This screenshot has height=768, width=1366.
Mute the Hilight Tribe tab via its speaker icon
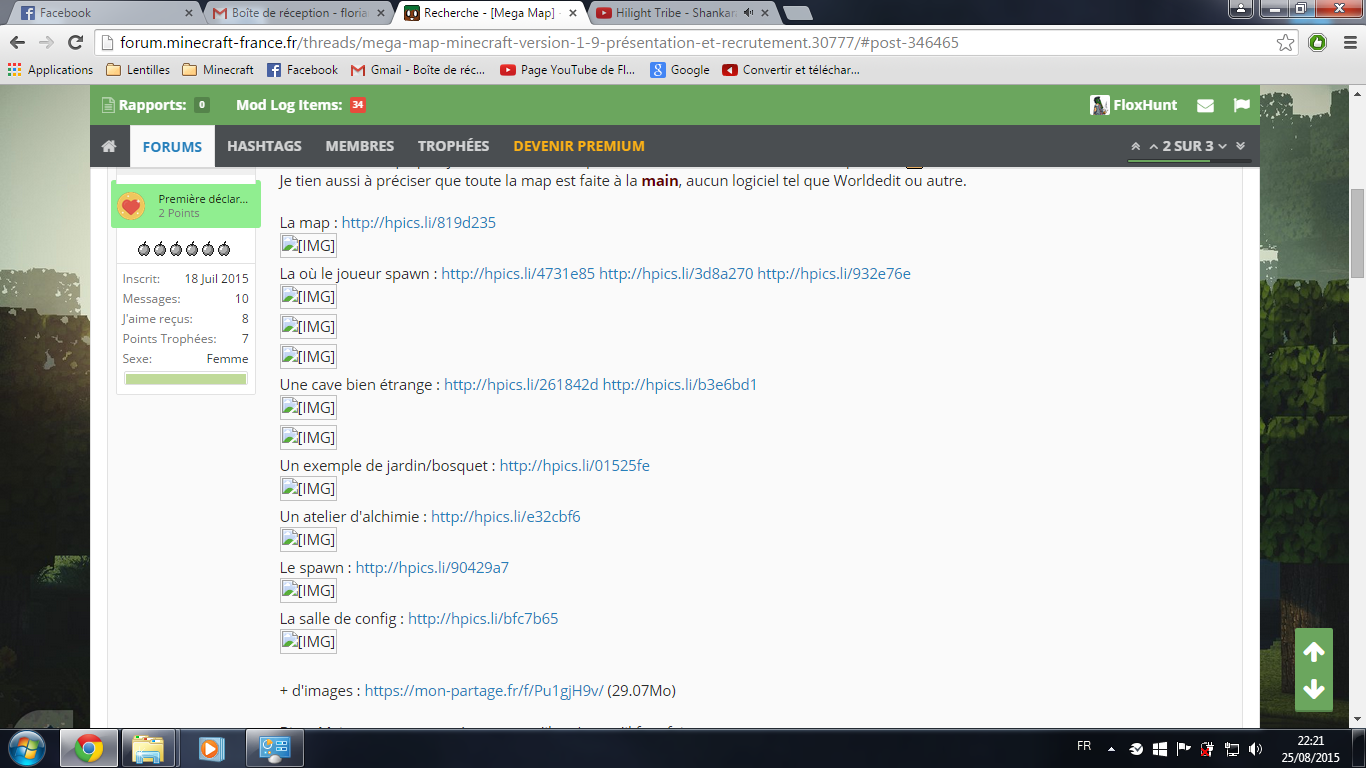pos(748,13)
